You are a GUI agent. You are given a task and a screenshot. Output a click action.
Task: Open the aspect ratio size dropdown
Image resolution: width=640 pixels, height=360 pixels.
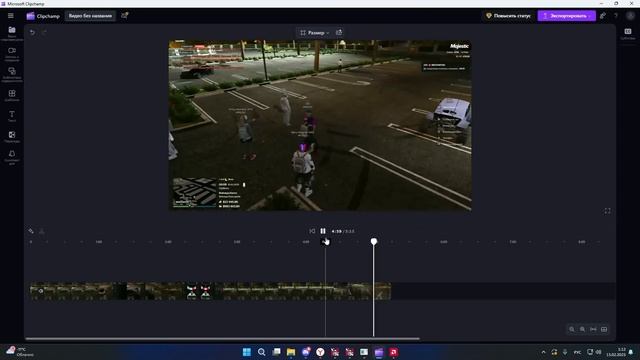coord(314,33)
